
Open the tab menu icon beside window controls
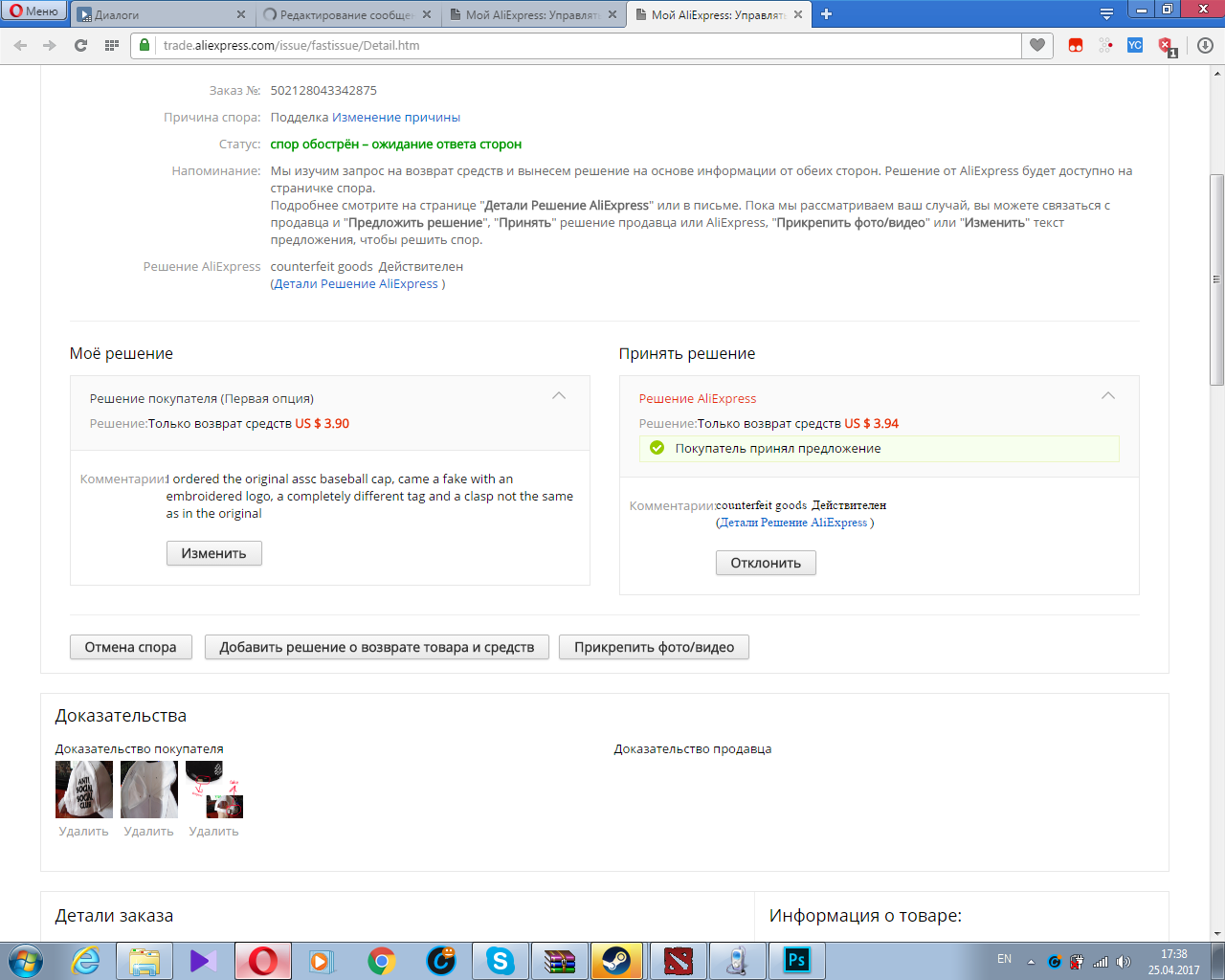pos(1106,14)
